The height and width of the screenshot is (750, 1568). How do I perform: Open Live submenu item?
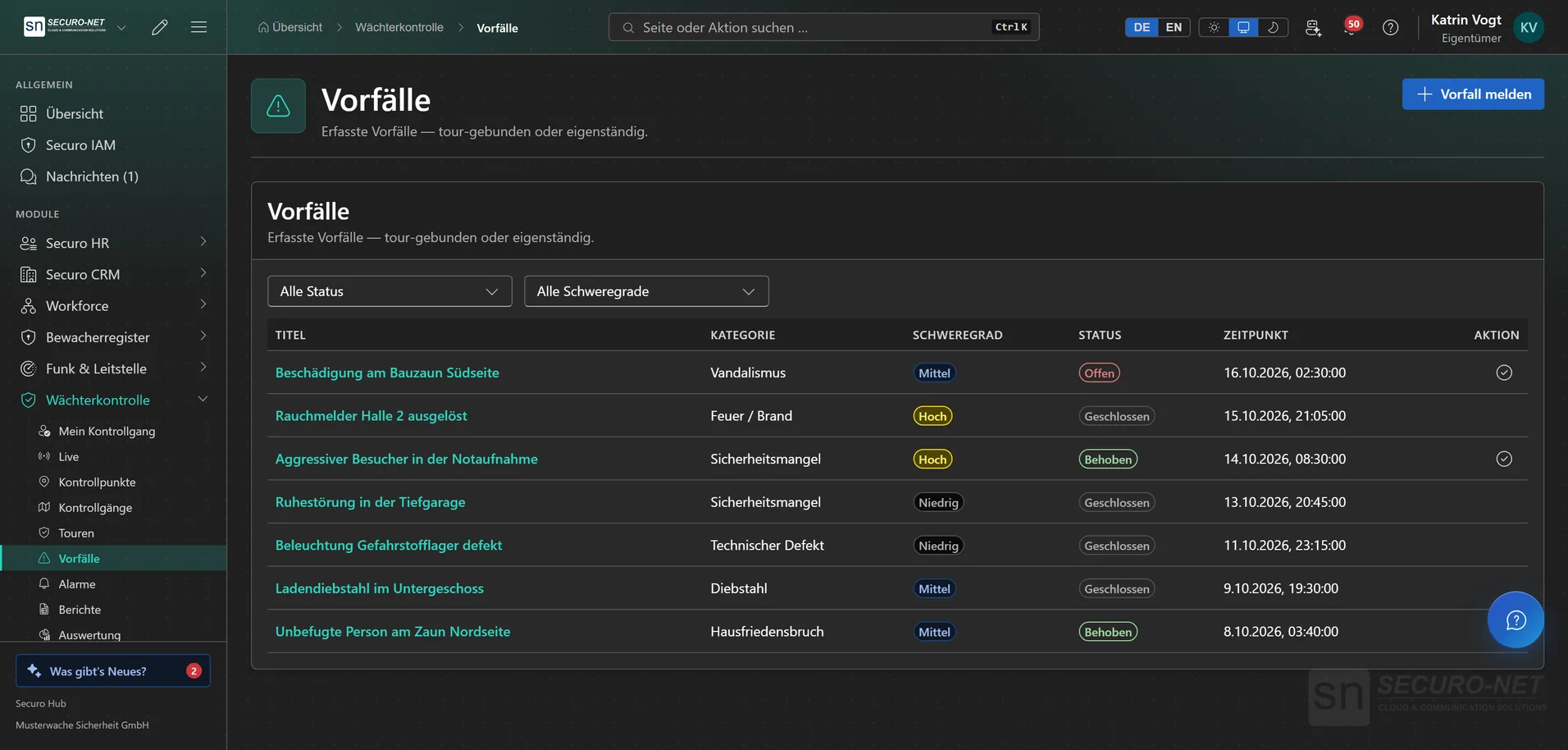pyautogui.click(x=113, y=456)
